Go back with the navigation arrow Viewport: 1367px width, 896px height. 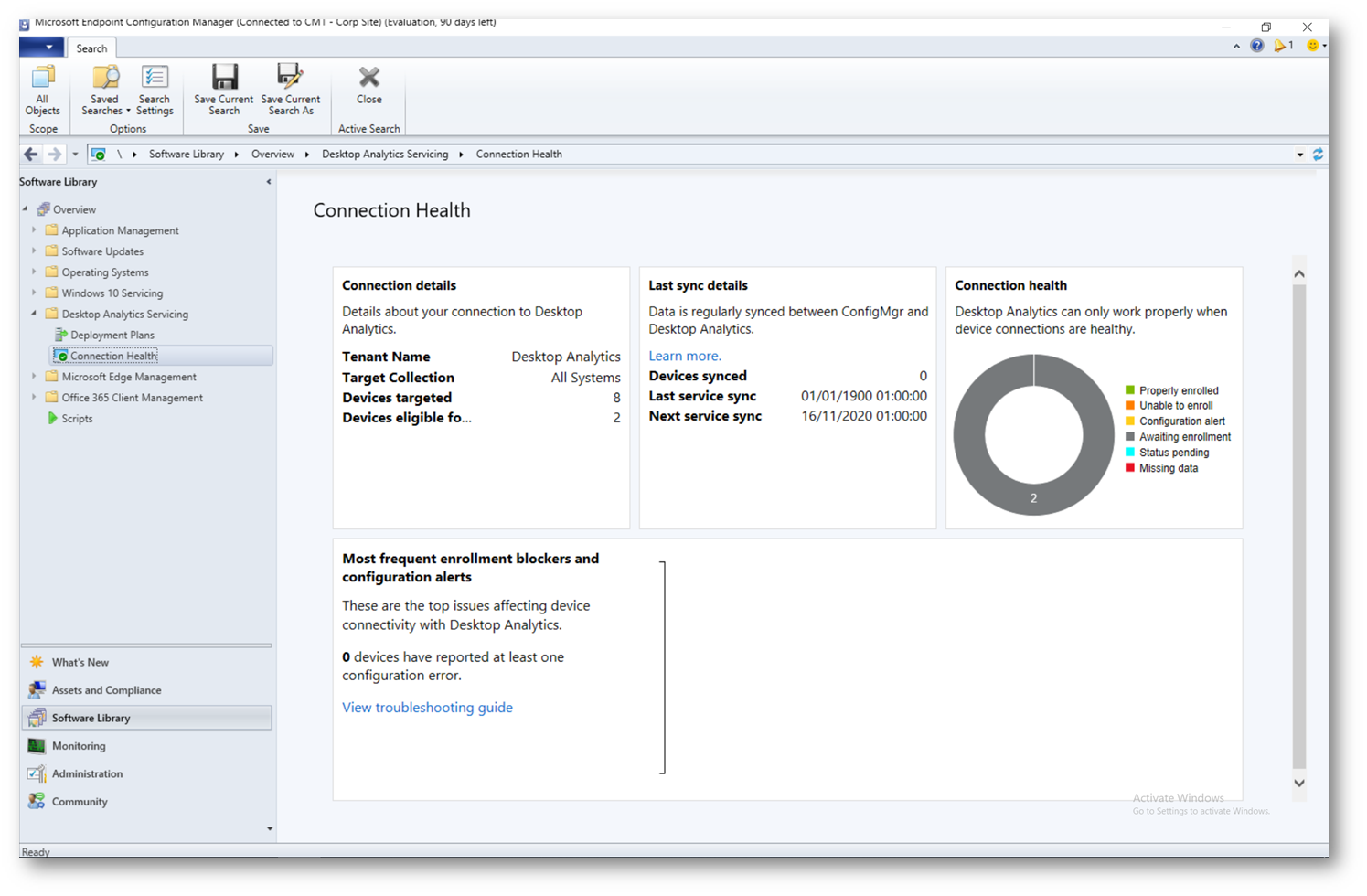click(31, 155)
